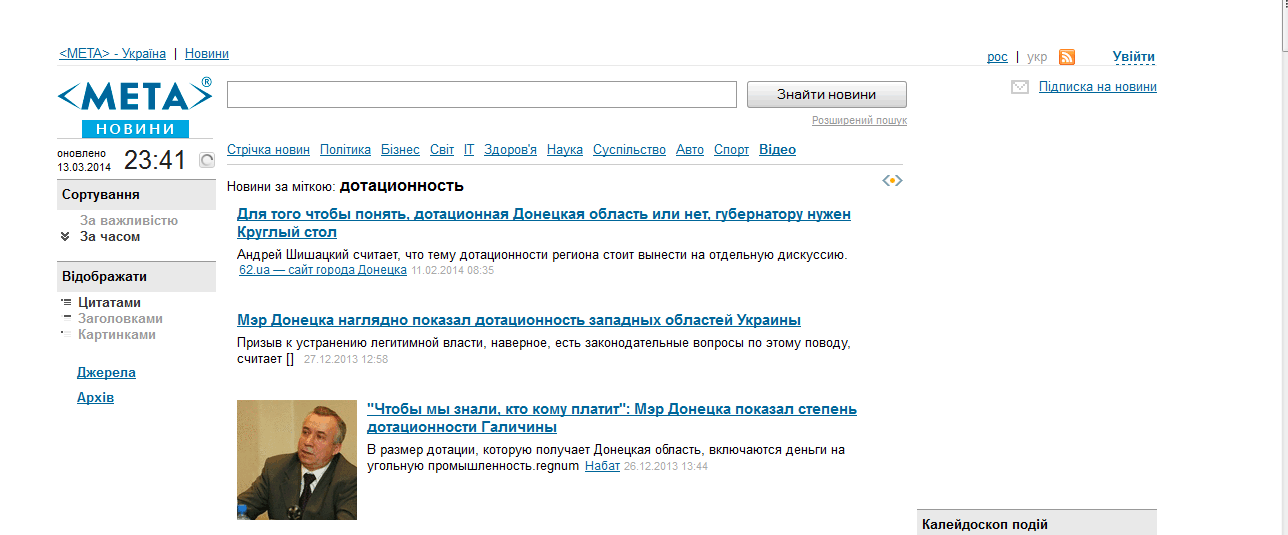1288x535 pixels.
Task: Open the Архів link in sidebar
Action: coord(95,398)
